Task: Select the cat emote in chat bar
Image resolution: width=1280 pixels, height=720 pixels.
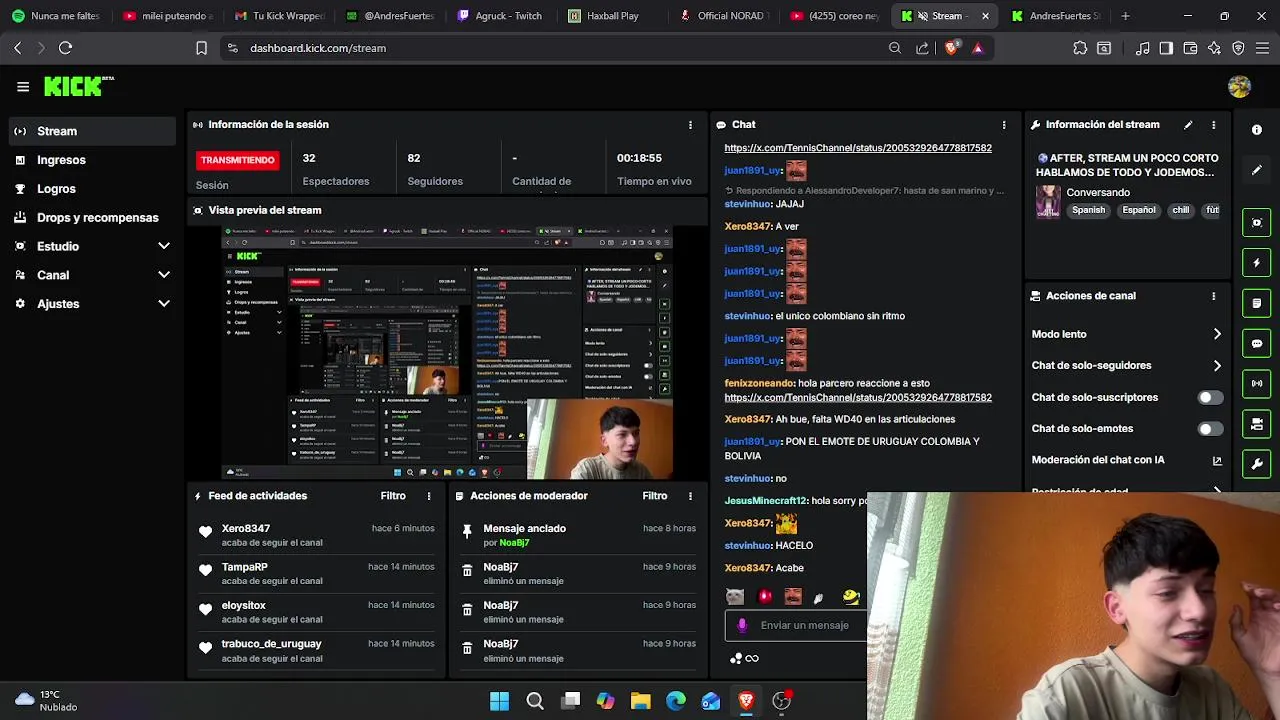Action: pyautogui.click(x=735, y=597)
